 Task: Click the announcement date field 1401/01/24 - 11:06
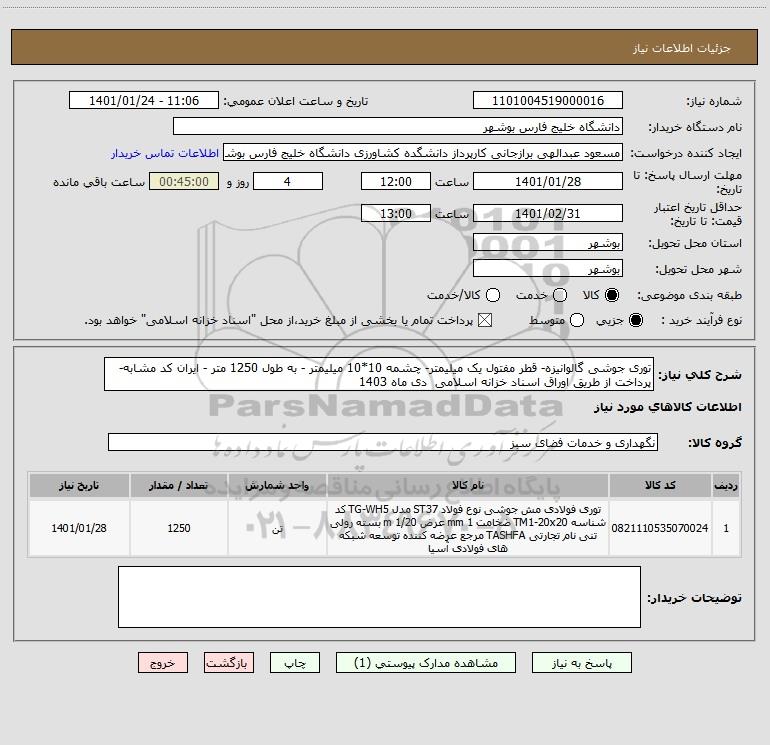[144, 101]
